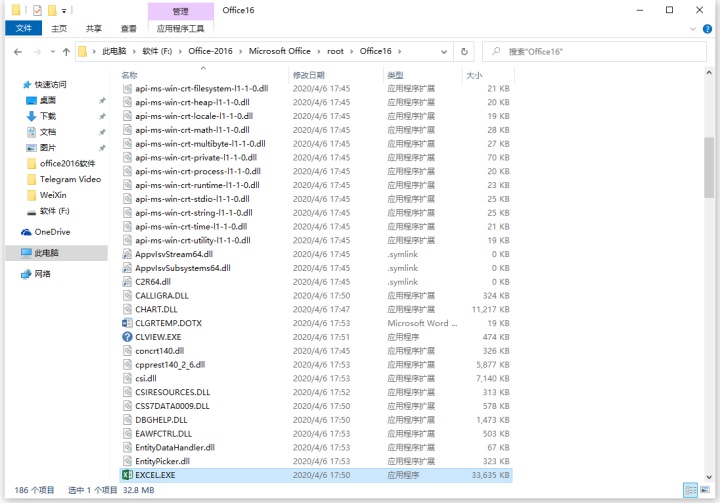720x503 pixels.
Task: Click the chevron after Office-2016 breadcrumb
Action: pos(241,51)
